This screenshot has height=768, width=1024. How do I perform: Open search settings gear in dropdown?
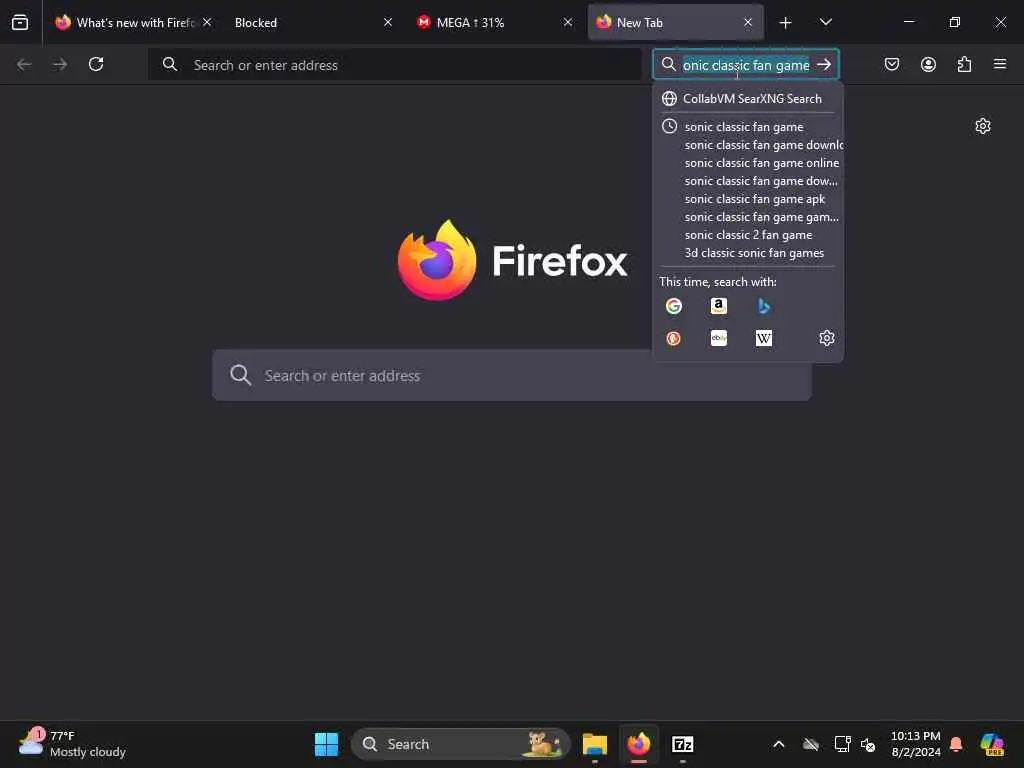click(x=827, y=338)
